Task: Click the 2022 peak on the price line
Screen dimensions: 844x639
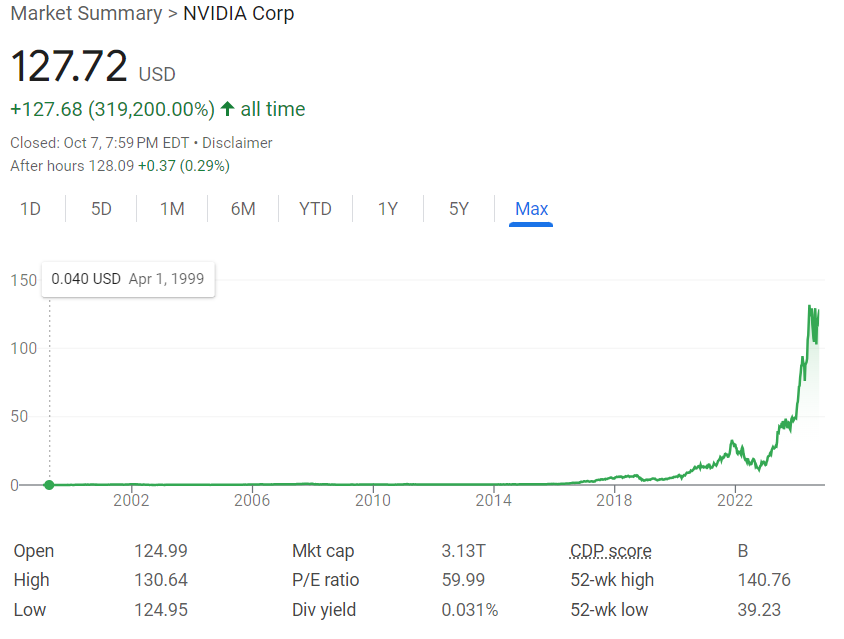Action: tap(733, 441)
